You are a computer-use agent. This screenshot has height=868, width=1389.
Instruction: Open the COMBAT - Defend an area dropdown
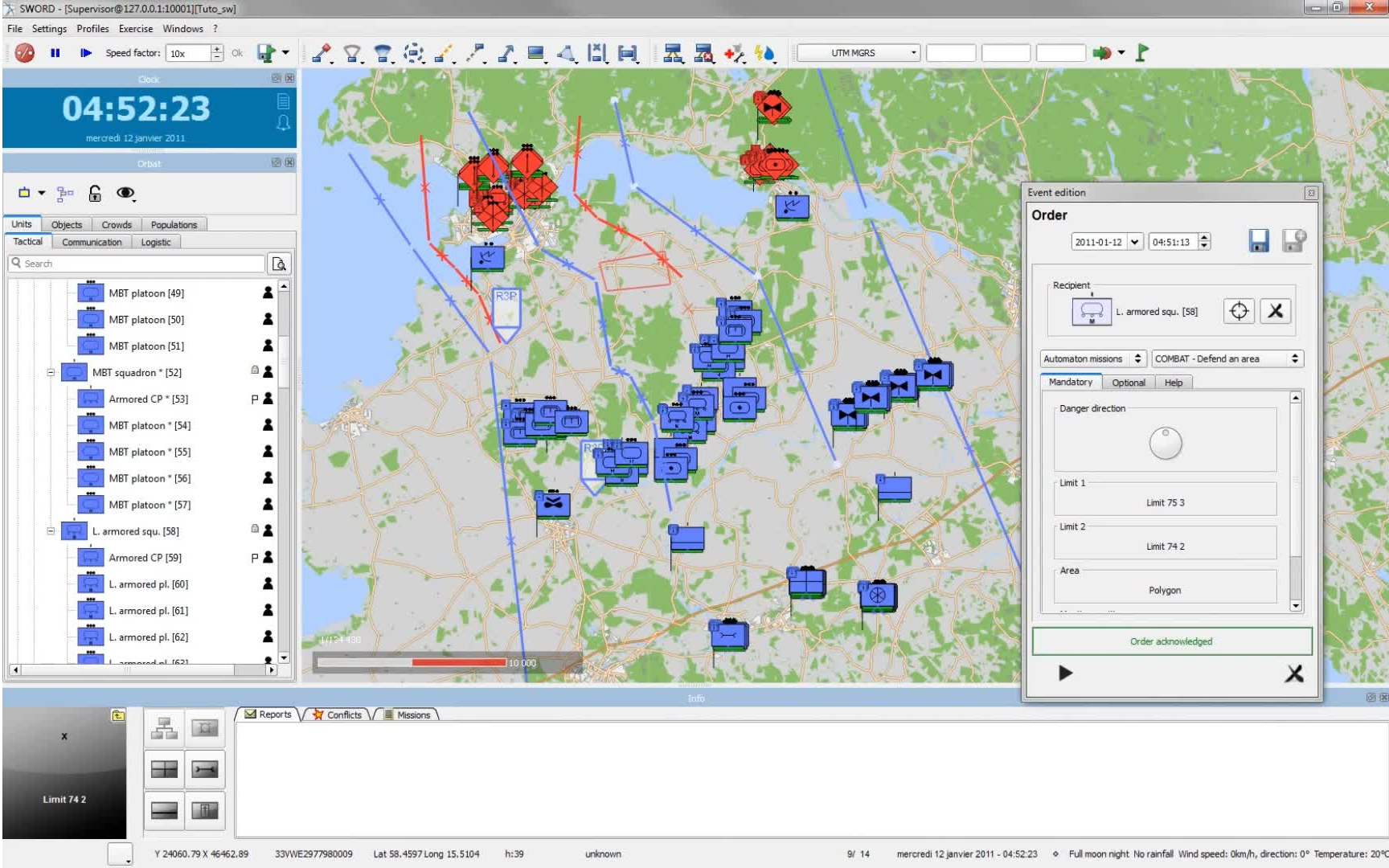click(x=1227, y=358)
